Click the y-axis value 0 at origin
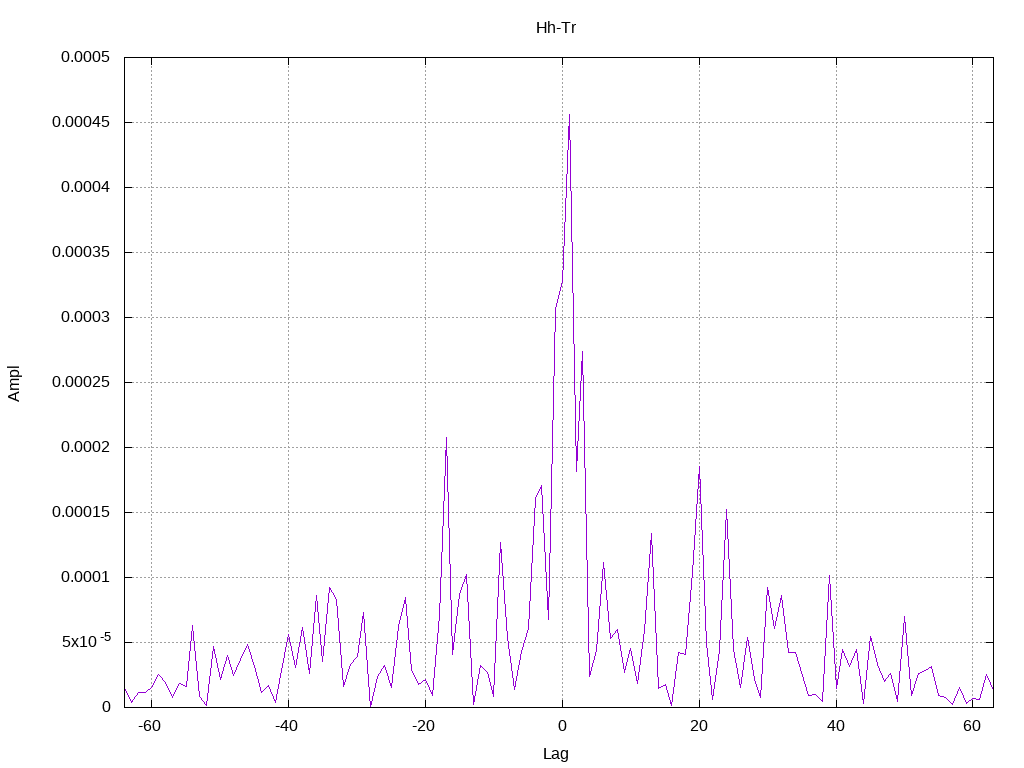Screen dimensions: 1024x768 pos(106,707)
